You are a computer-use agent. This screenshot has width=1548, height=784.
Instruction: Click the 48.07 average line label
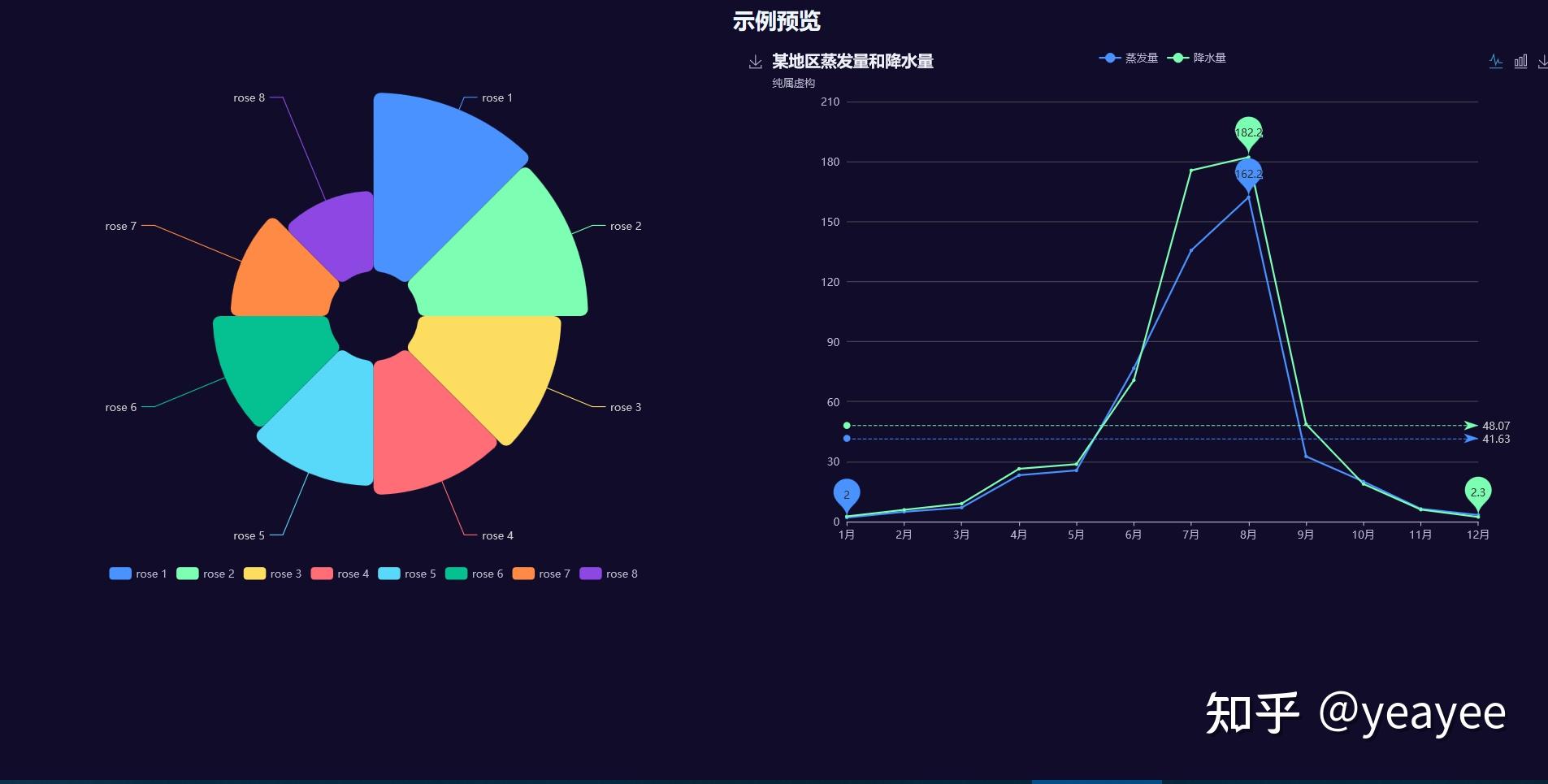click(1495, 425)
